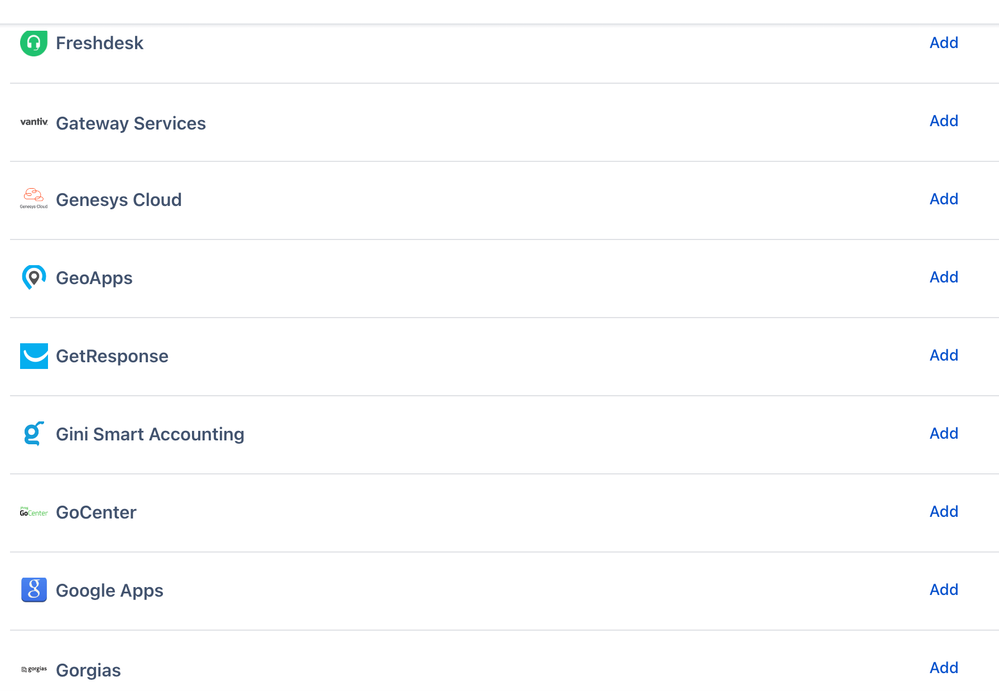The height and width of the screenshot is (691, 999).
Task: Add Gorgias
Action: [943, 667]
